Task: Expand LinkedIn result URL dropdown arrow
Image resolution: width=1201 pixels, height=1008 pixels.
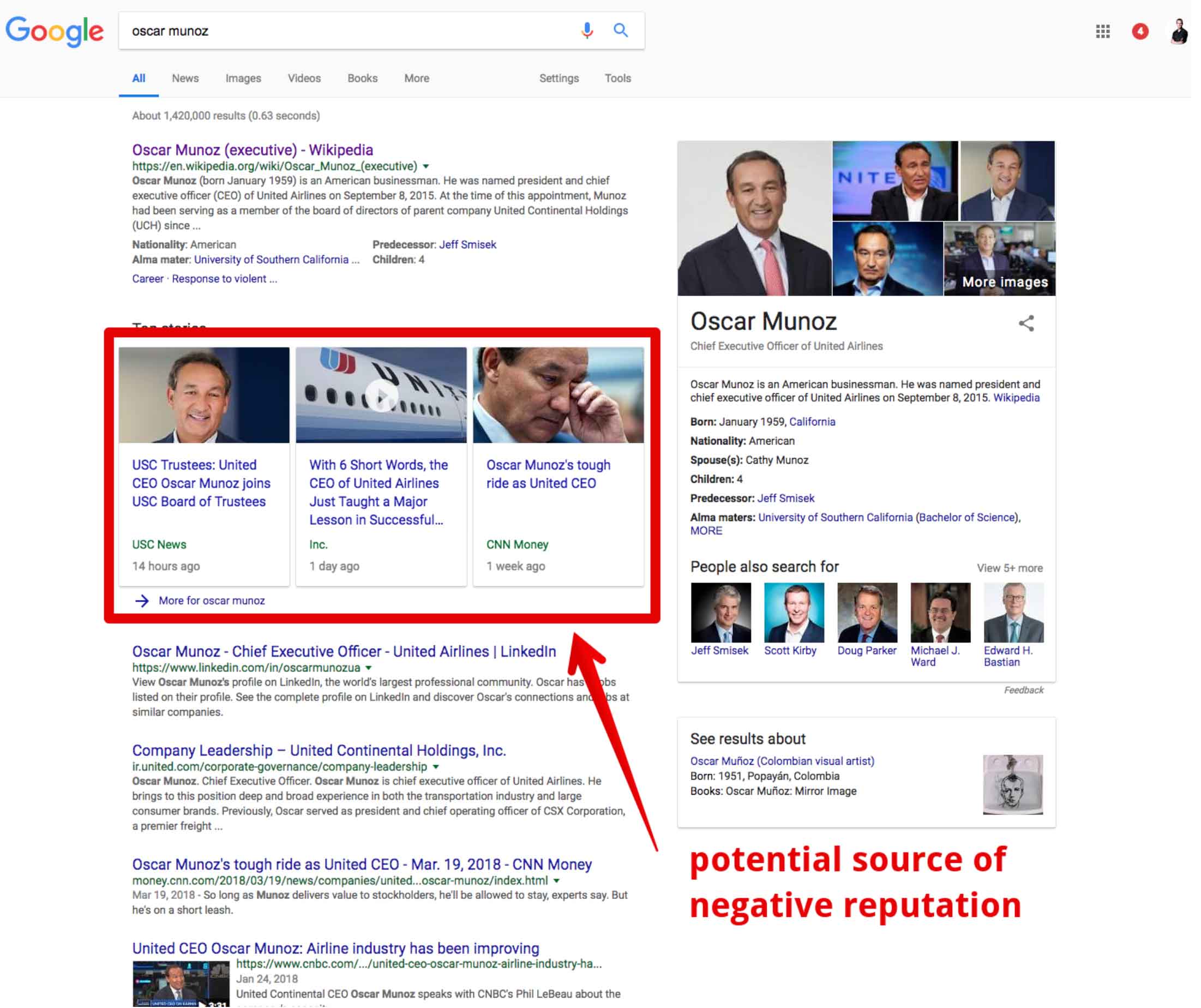Action: (369, 669)
